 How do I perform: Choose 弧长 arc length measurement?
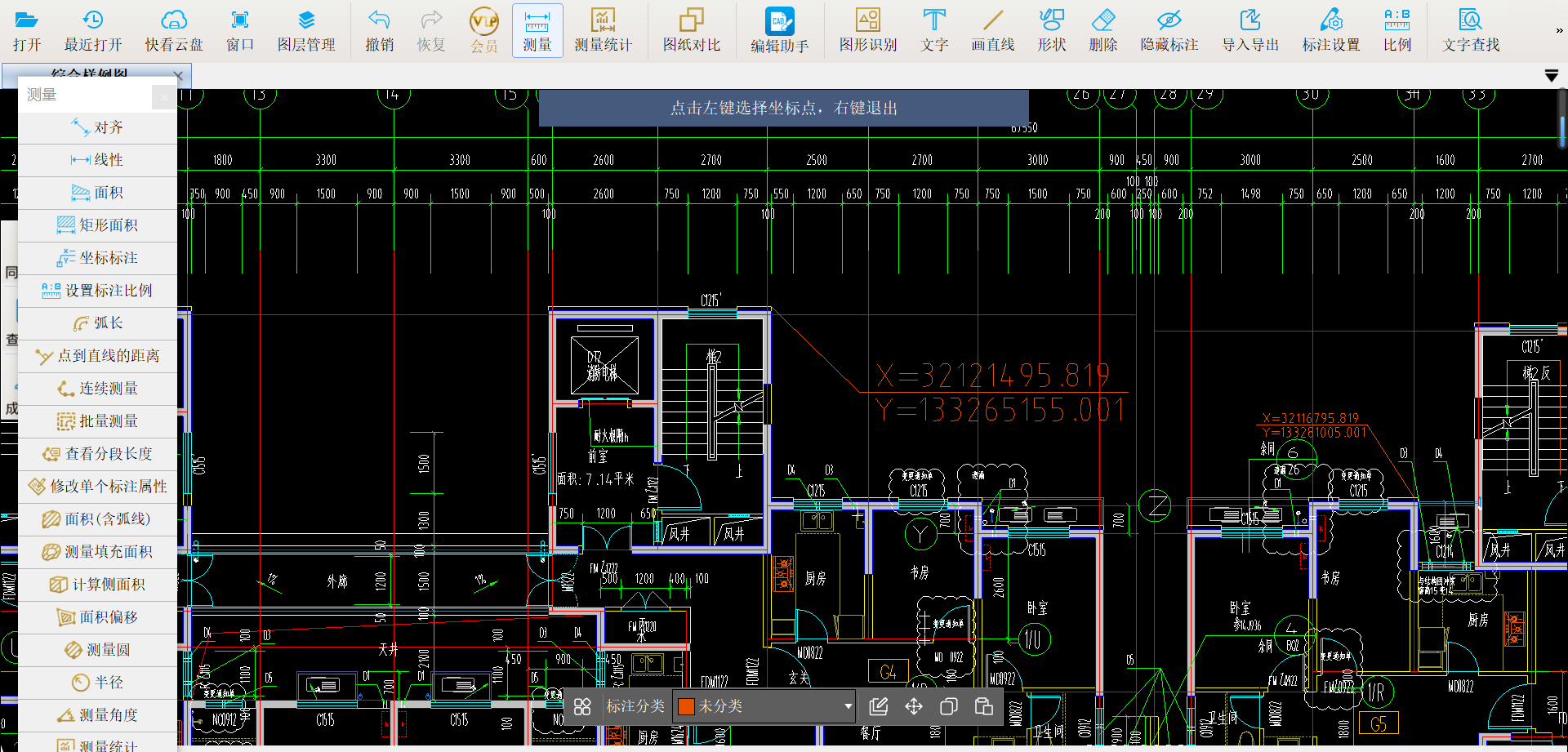97,323
